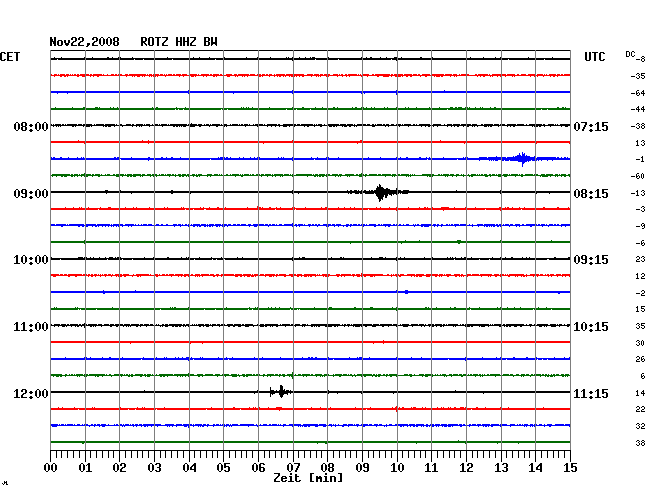Viewport: 650px width, 494px height.
Task: Select x-axis minute label 09
Action: click(362, 468)
